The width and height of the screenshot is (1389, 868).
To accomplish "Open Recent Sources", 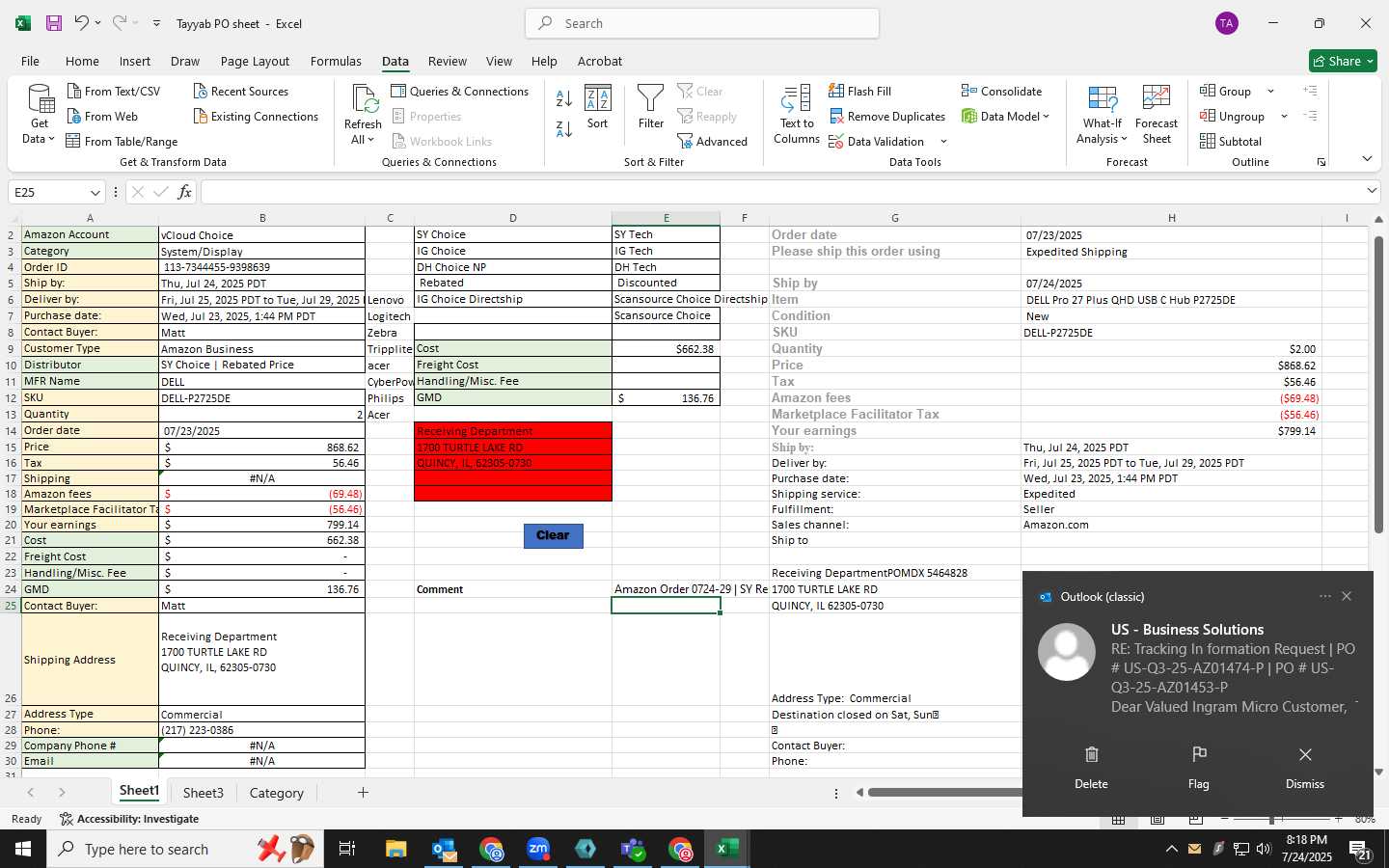I will (x=240, y=92).
